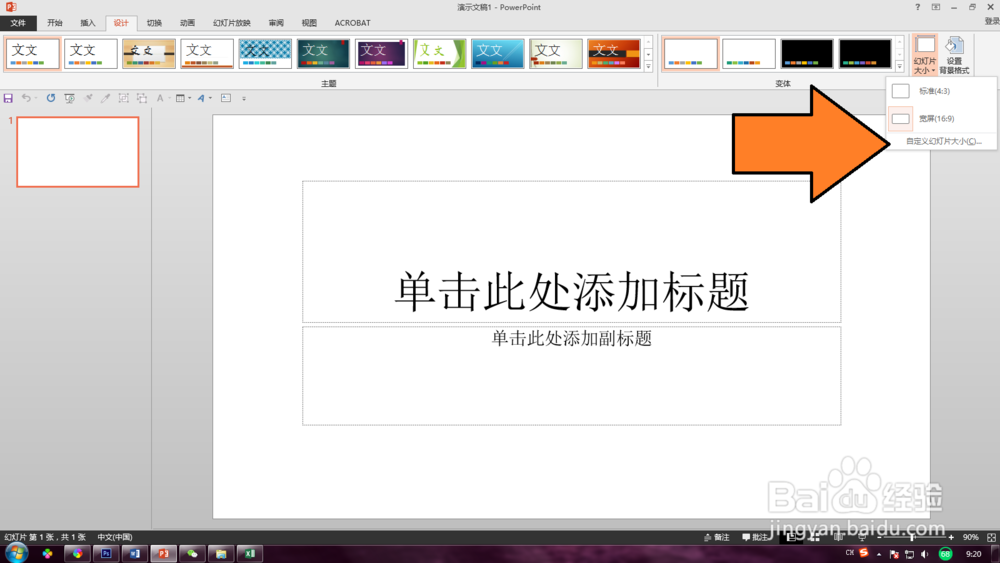Save the presentation with the purple disk icon
The image size is (1000, 563).
(8, 98)
